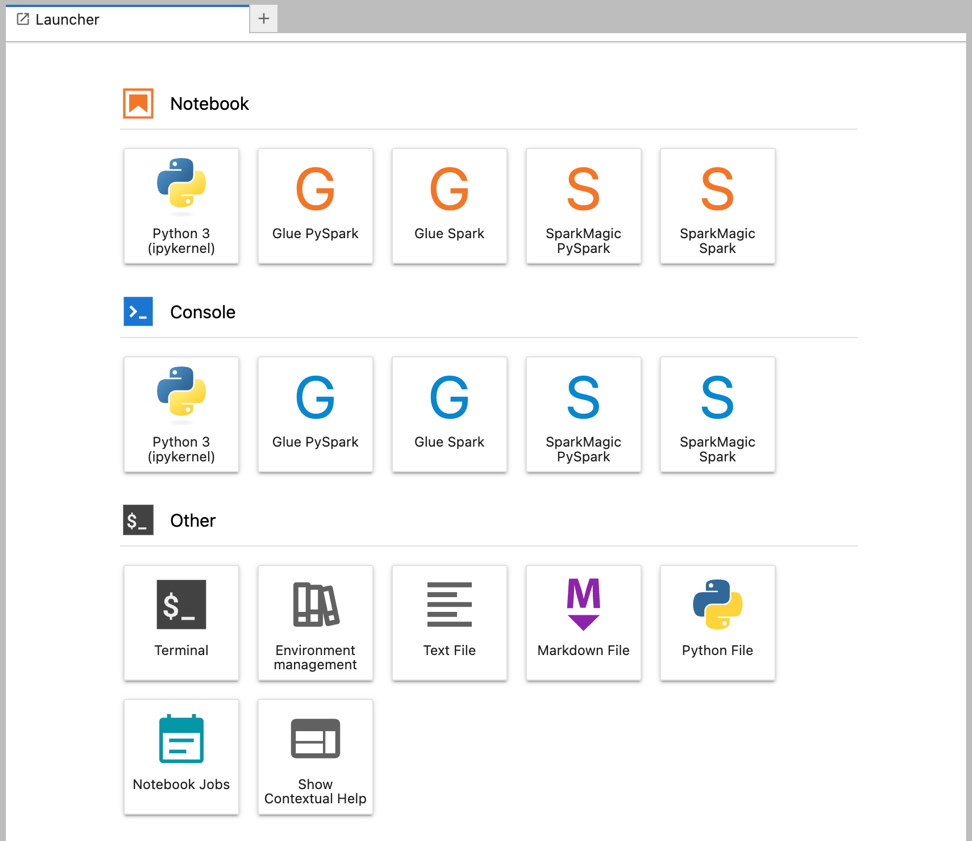Viewport: 972px width, 841px height.
Task: Add a new launcher tab with plus button
Action: [263, 19]
